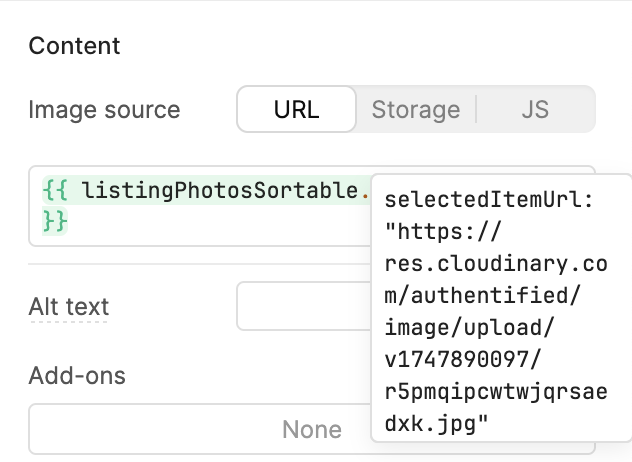Image resolution: width=632 pixels, height=462 pixels.
Task: Click the res.cloudinary.co line in popup
Action: tap(496, 263)
